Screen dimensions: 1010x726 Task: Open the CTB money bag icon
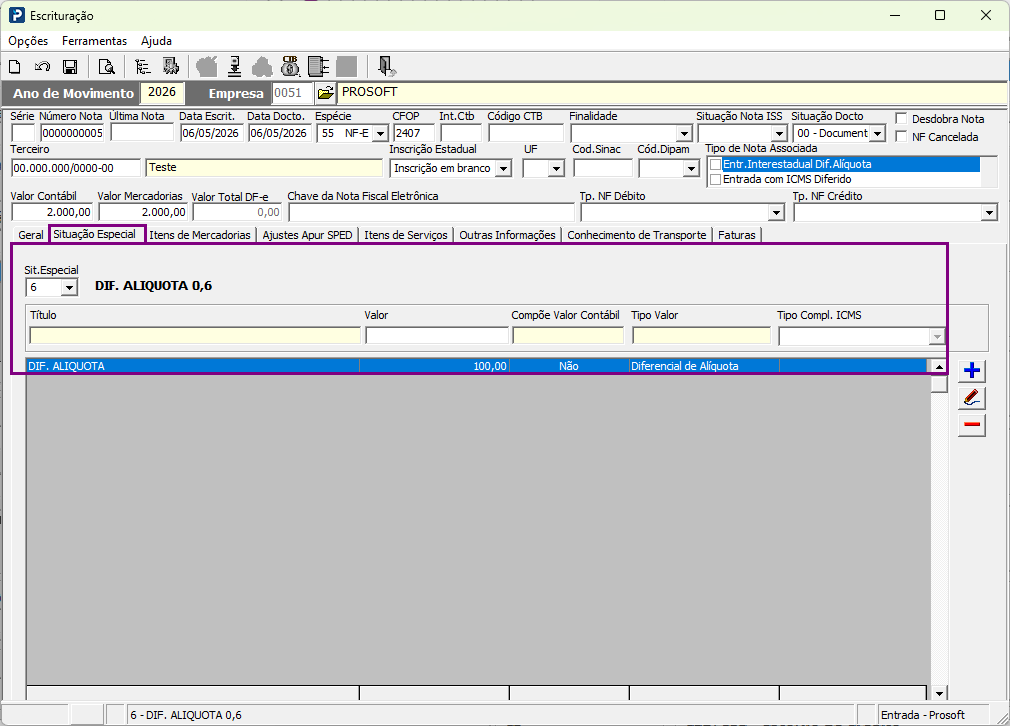291,66
